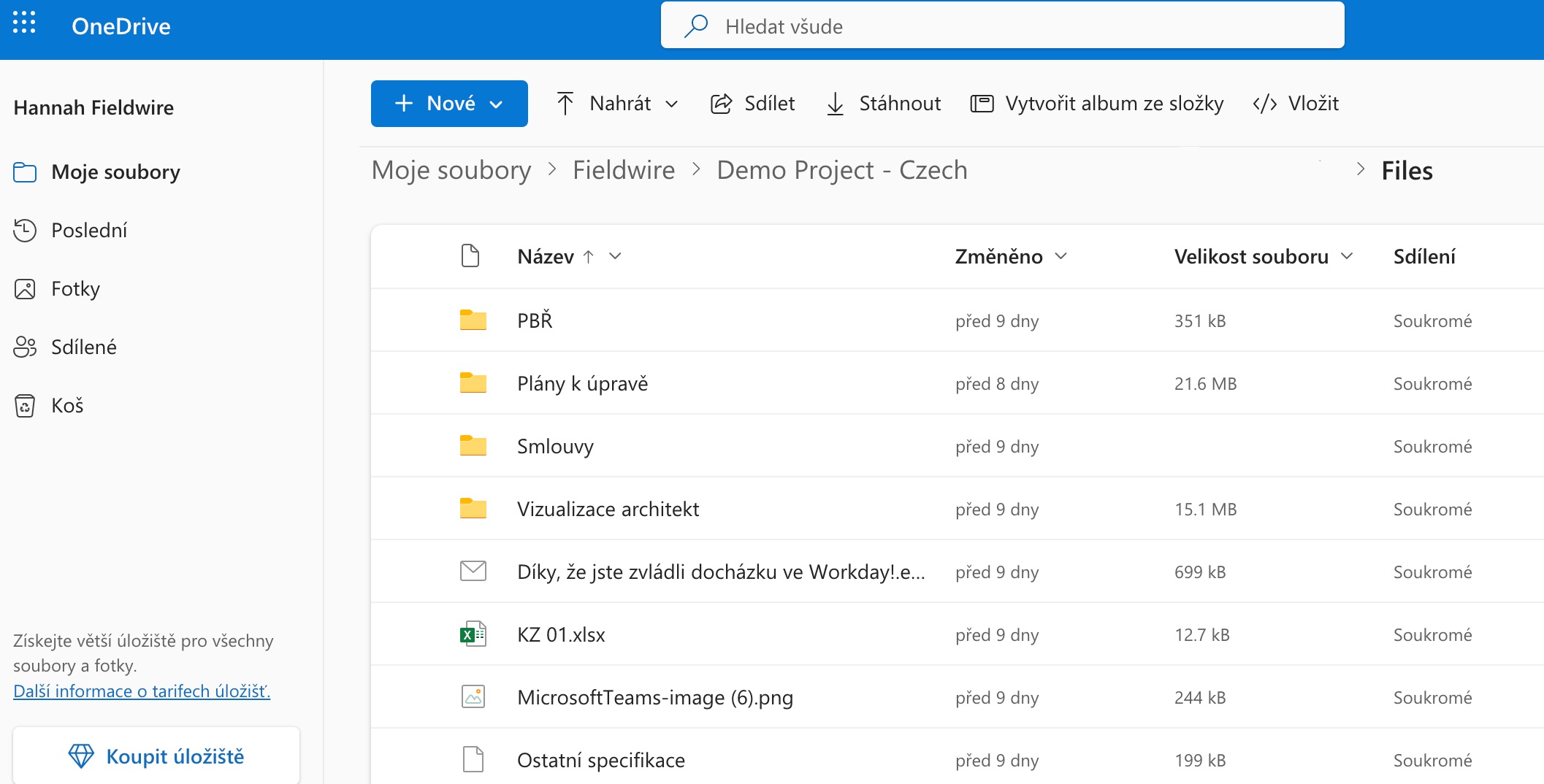Go to Moje soubory in sidebar
This screenshot has height=784, width=1544.
coord(115,172)
